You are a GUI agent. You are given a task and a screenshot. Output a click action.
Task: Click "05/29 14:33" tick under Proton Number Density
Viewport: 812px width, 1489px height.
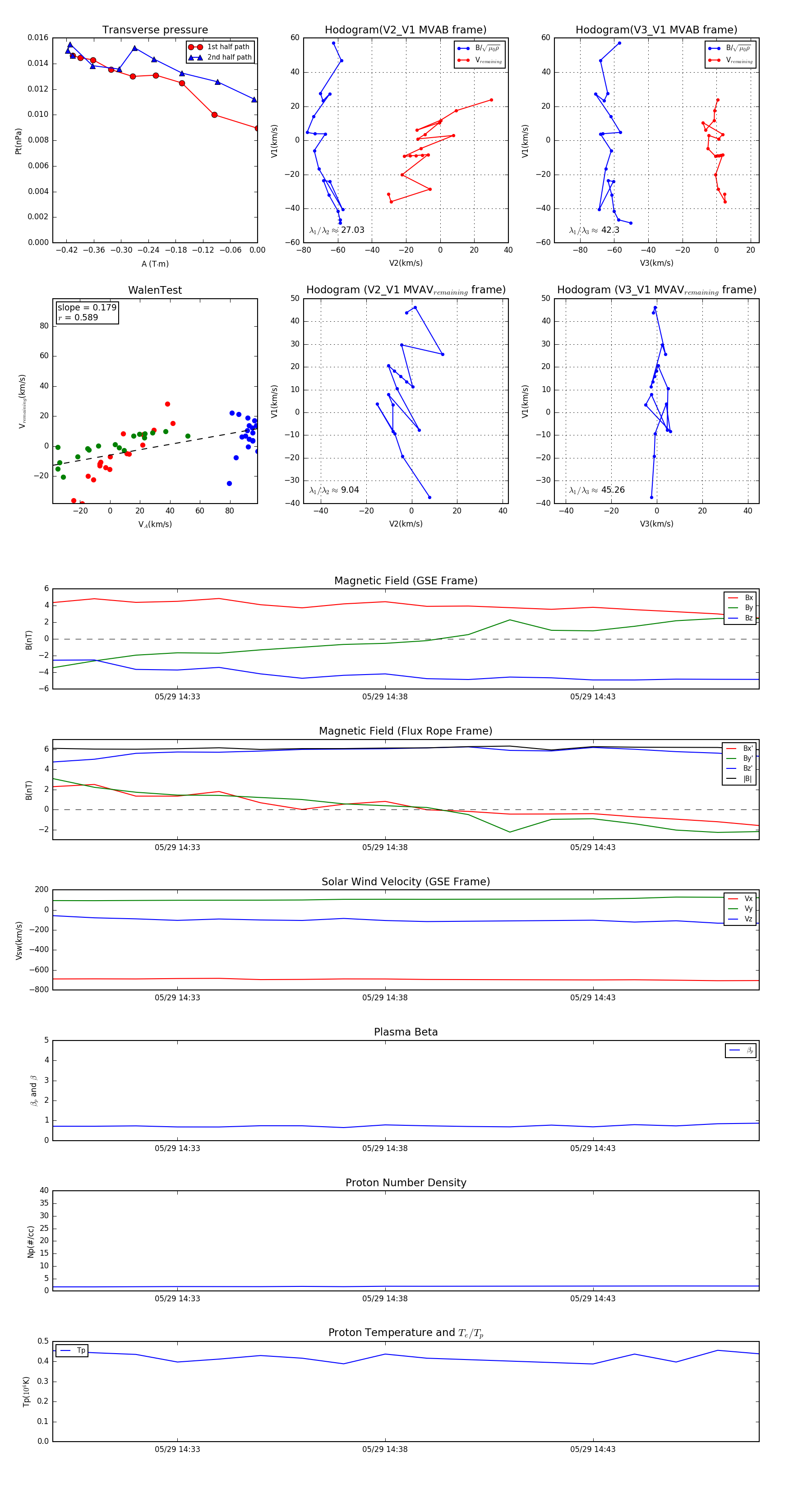pyautogui.click(x=177, y=1298)
